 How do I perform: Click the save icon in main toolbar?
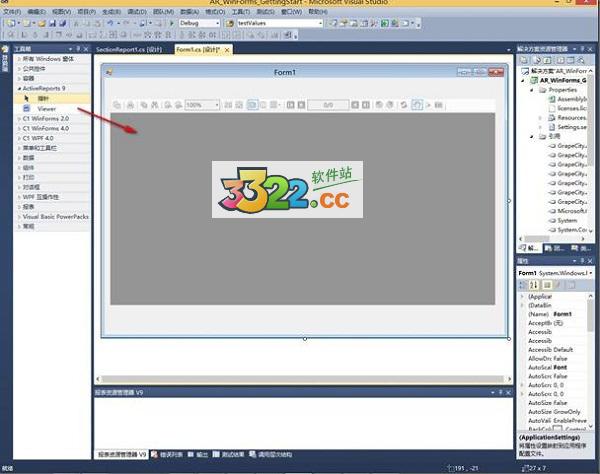pyautogui.click(x=56, y=22)
